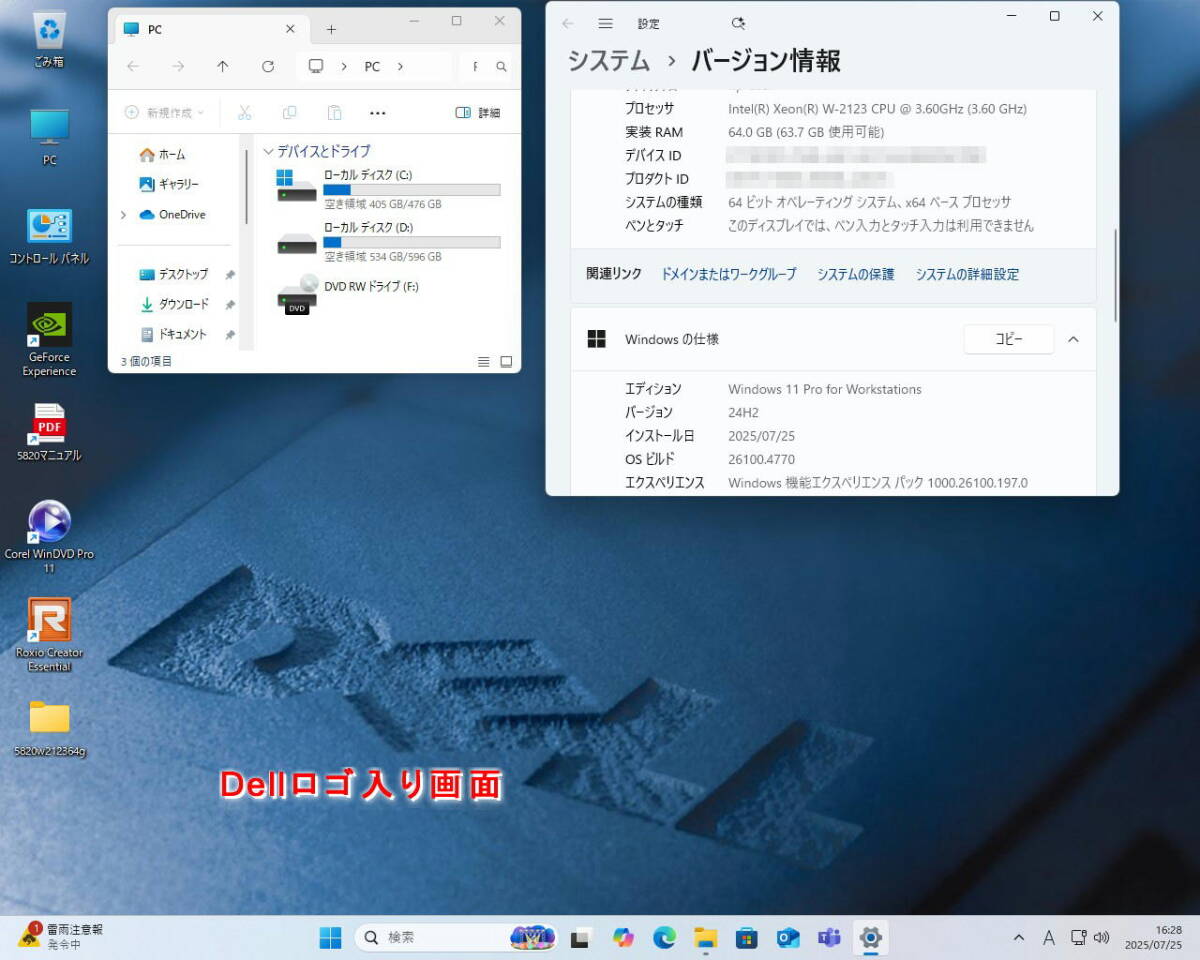Open the システムの詳細設定 link

pyautogui.click(x=967, y=274)
